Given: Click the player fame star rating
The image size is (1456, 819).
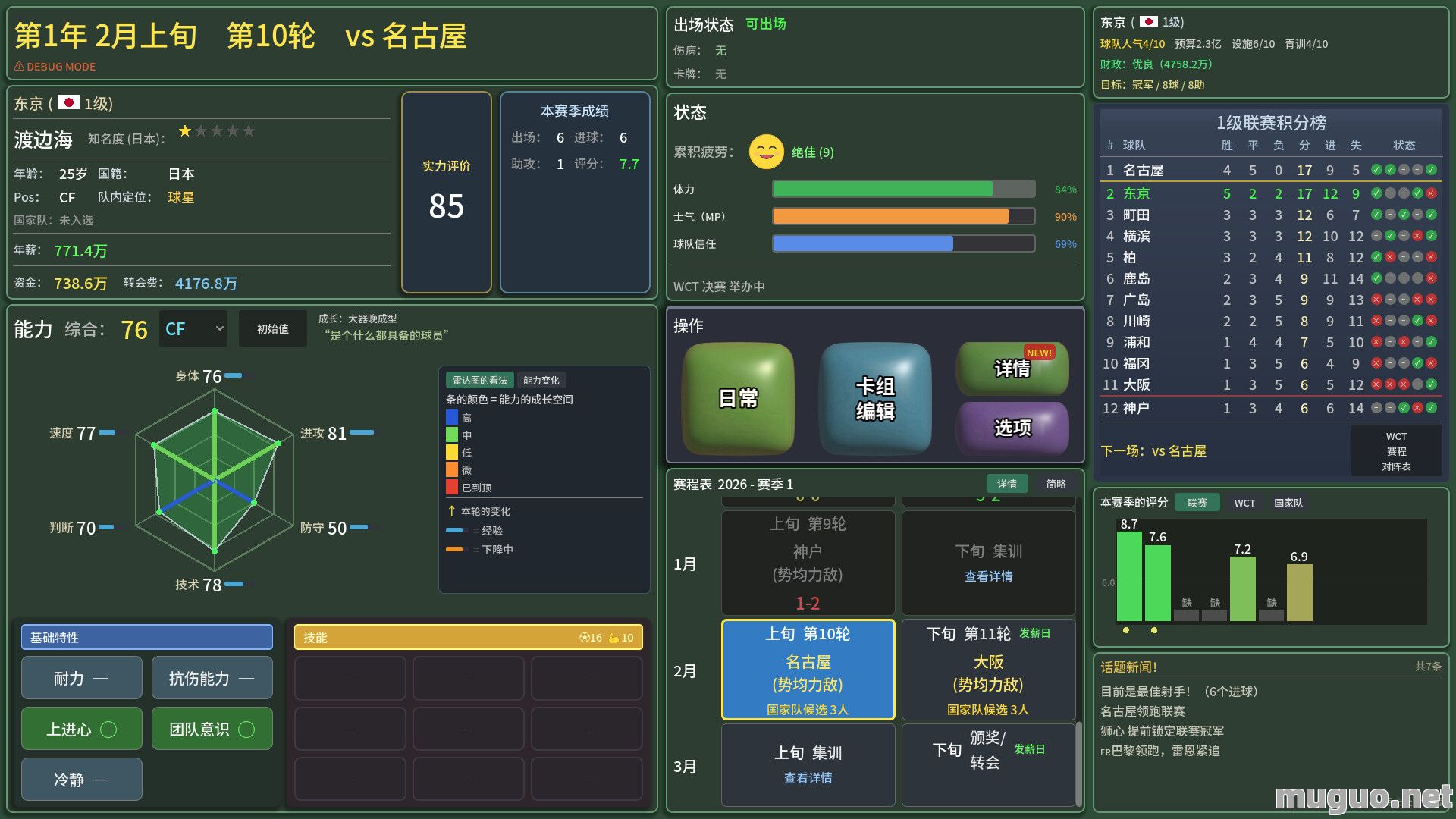Looking at the screenshot, I should [x=217, y=131].
